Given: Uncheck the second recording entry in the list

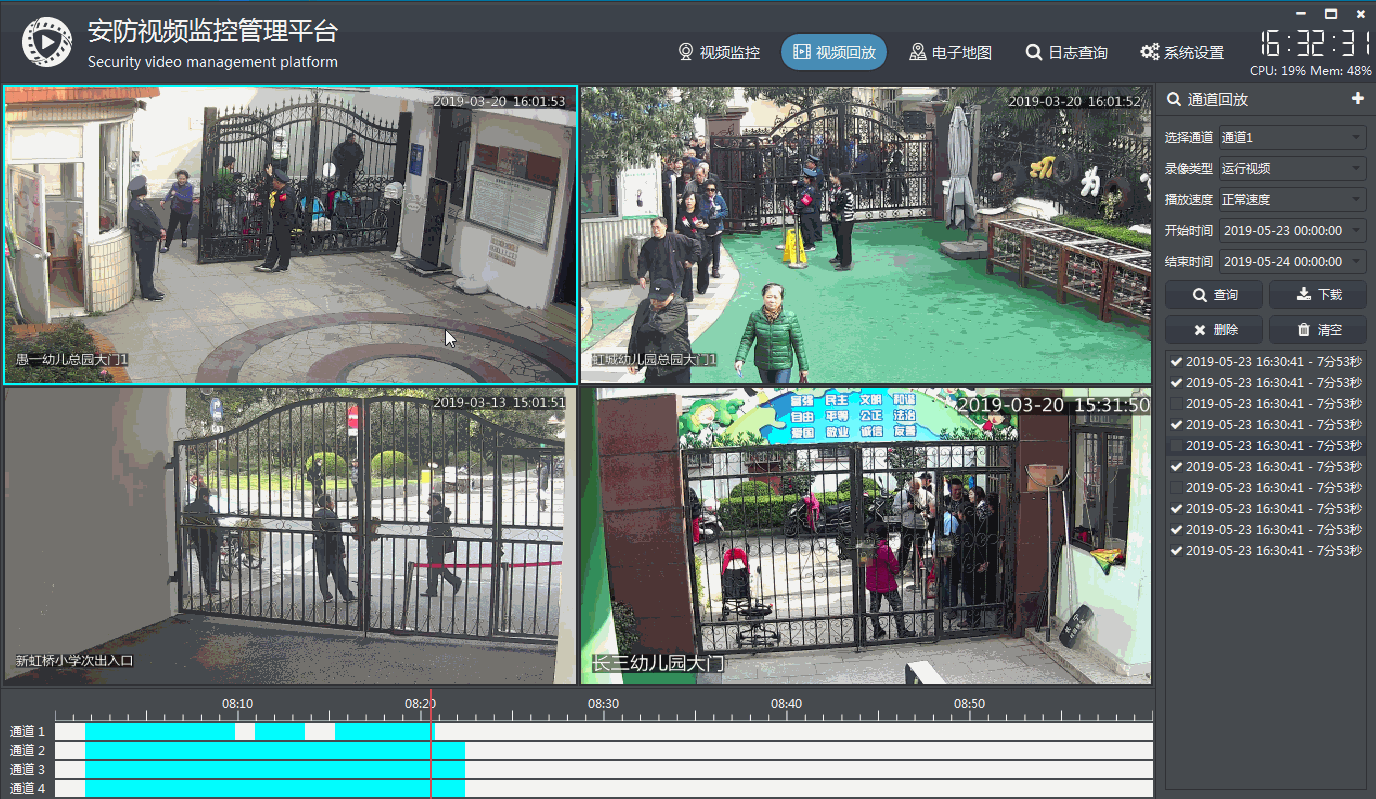Looking at the screenshot, I should [1176, 382].
